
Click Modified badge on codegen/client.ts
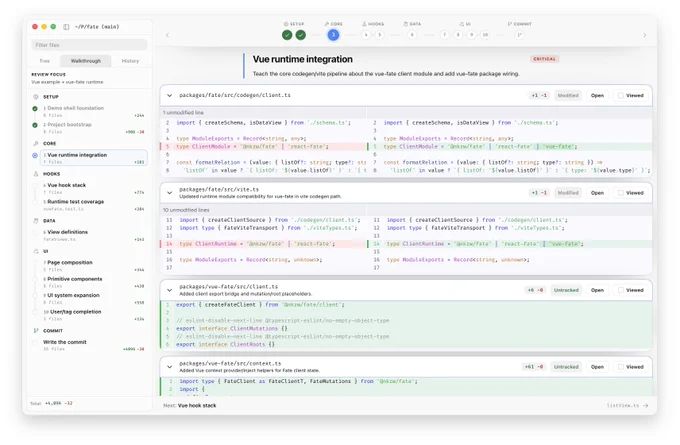click(x=568, y=95)
